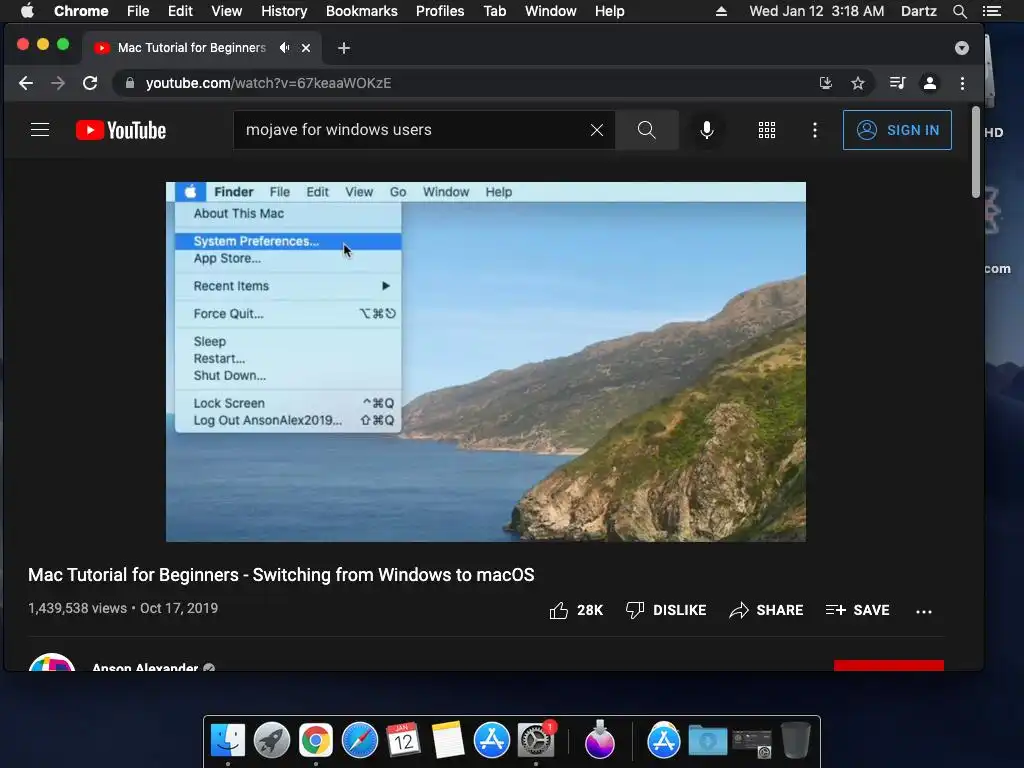
Task: Open a new tab with plus button
Action: [344, 48]
